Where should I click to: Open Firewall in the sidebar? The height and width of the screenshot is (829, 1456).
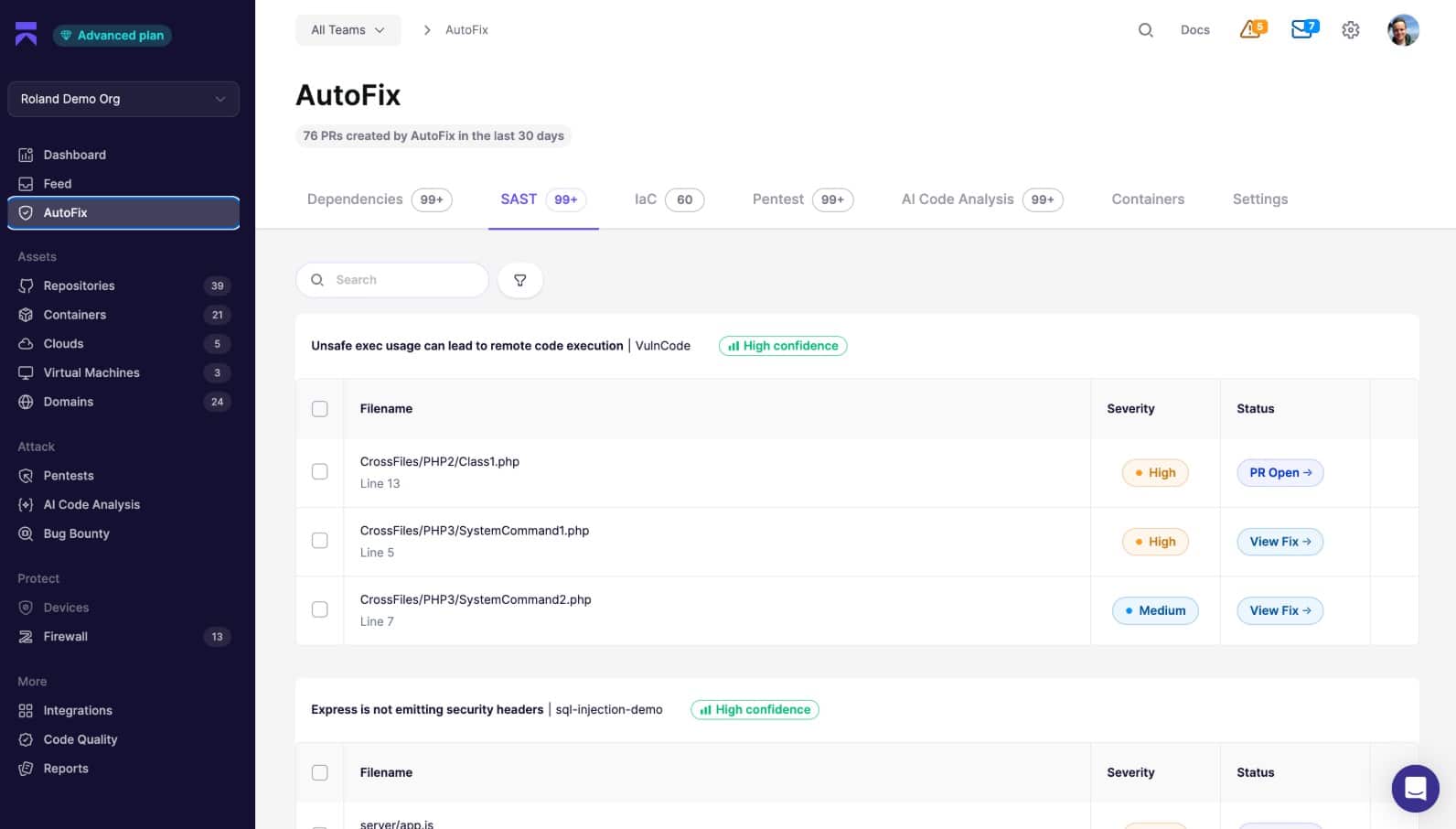(x=123, y=637)
